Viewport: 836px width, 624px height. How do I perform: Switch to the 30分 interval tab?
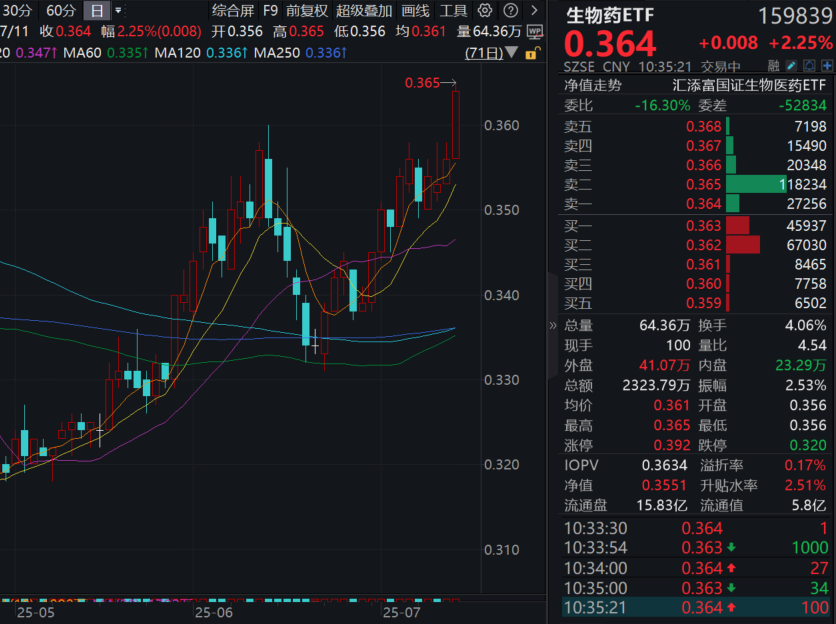(17, 10)
